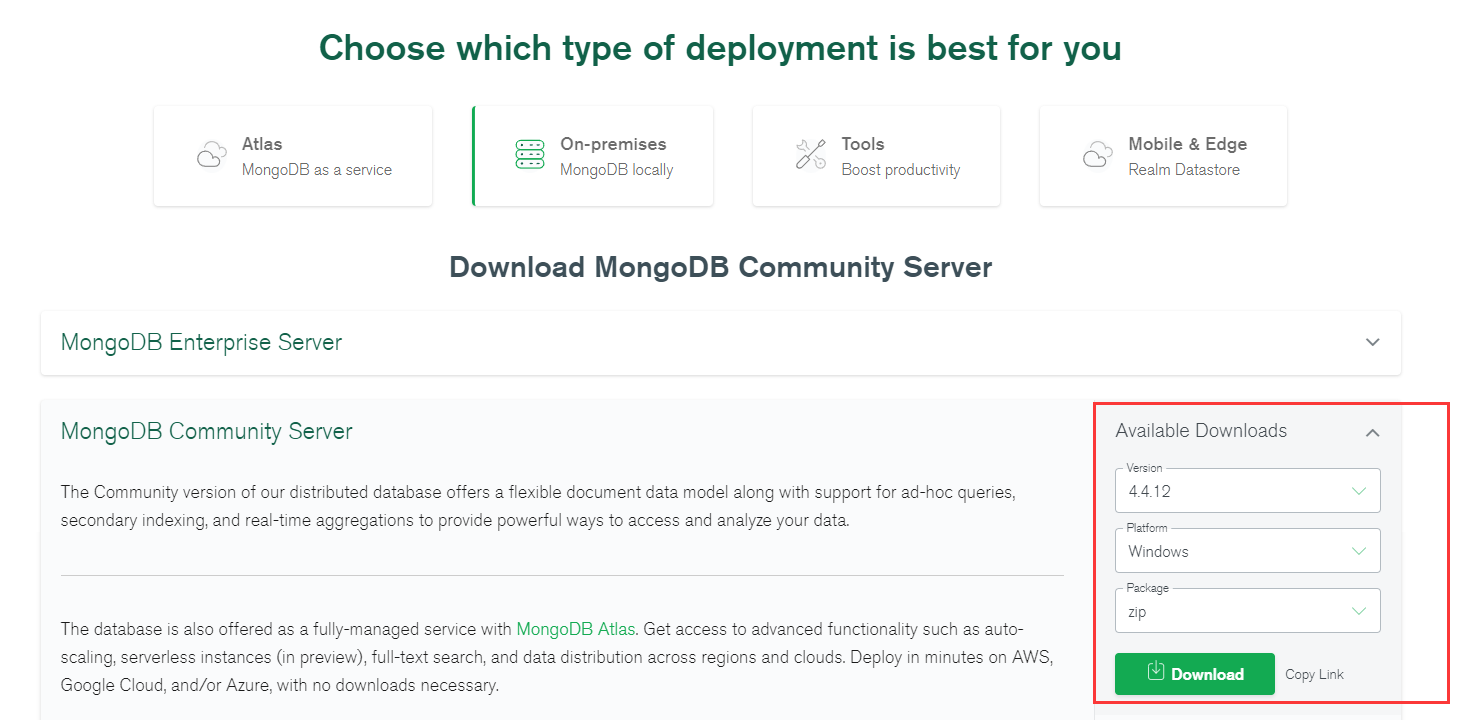Click the MongoDB Enterprise Server title
This screenshot has height=720, width=1463.
(x=201, y=342)
